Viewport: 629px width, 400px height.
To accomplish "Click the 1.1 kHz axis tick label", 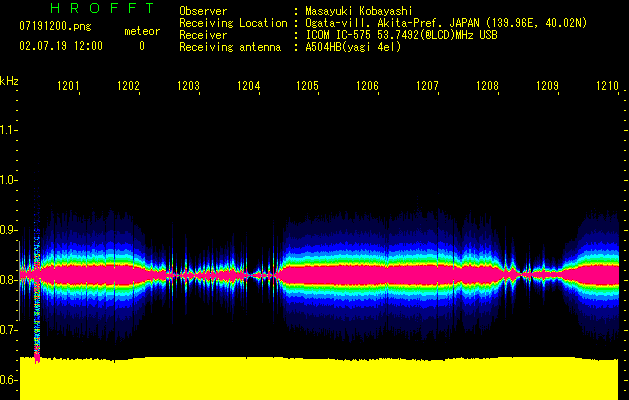I will 7,130.
